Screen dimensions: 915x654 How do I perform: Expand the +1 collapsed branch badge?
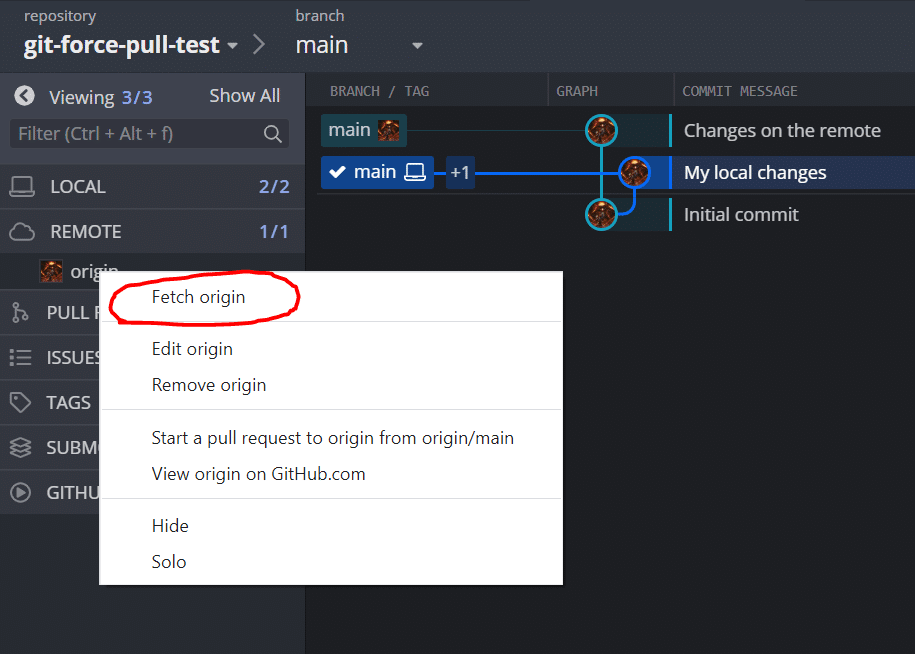tap(460, 172)
